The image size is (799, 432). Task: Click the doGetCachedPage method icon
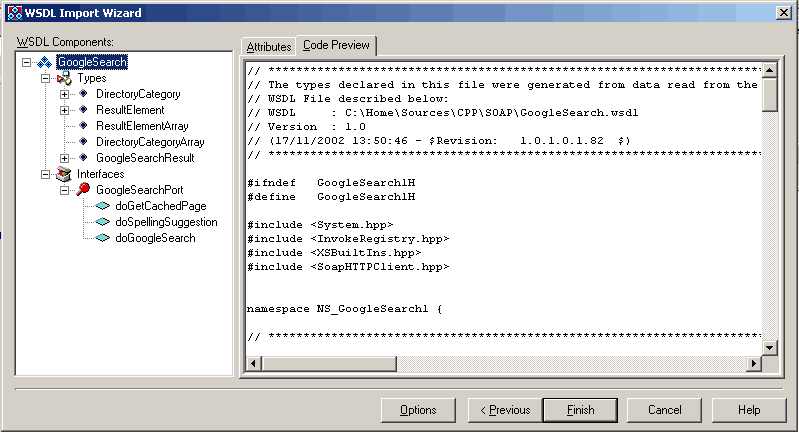[x=102, y=206]
